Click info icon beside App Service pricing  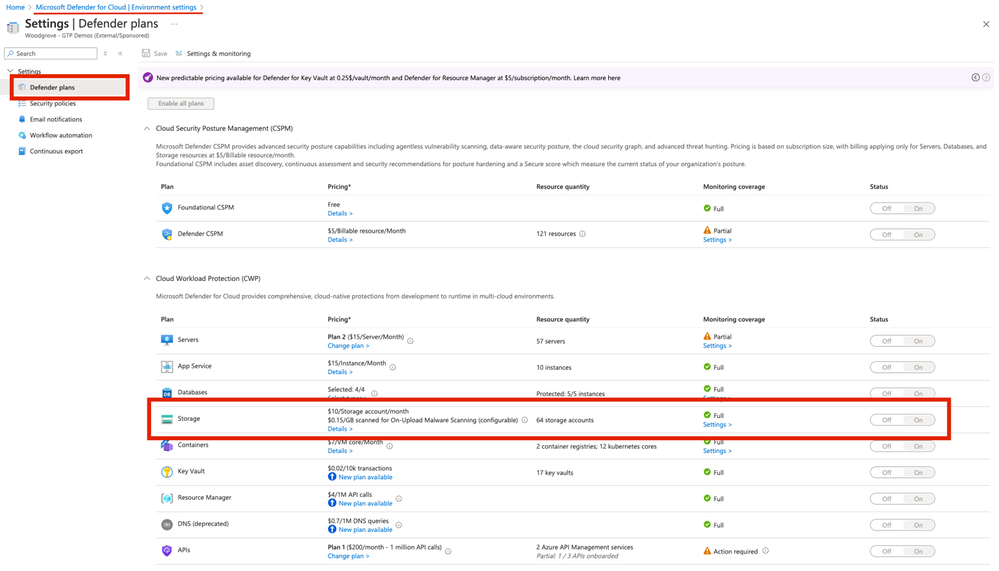392,367
